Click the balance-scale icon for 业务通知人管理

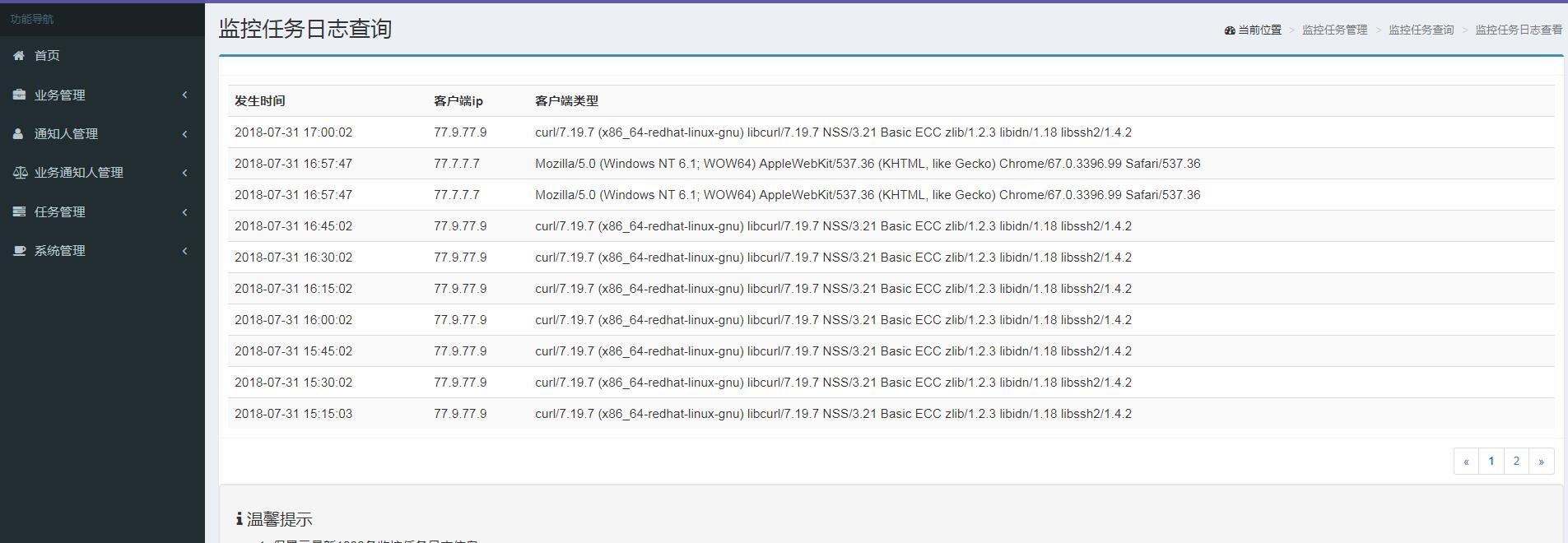[20, 172]
